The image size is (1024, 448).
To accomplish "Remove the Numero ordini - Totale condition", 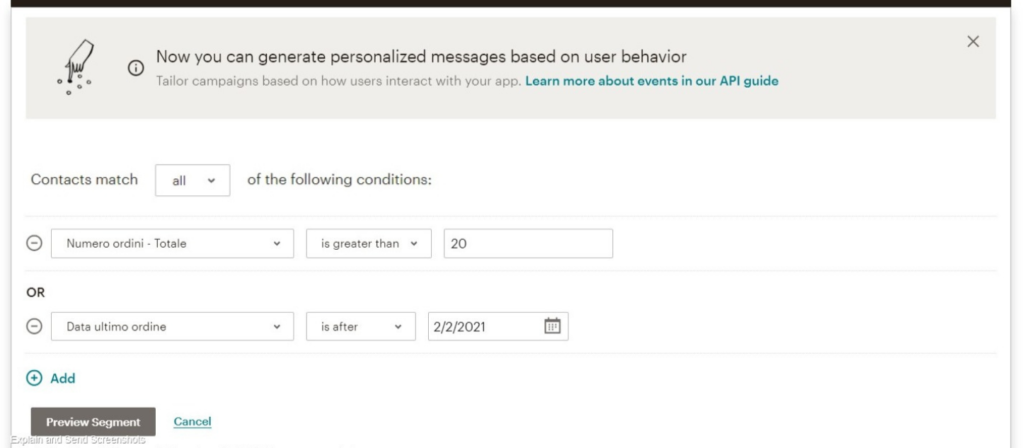I will pyautogui.click(x=34, y=244).
